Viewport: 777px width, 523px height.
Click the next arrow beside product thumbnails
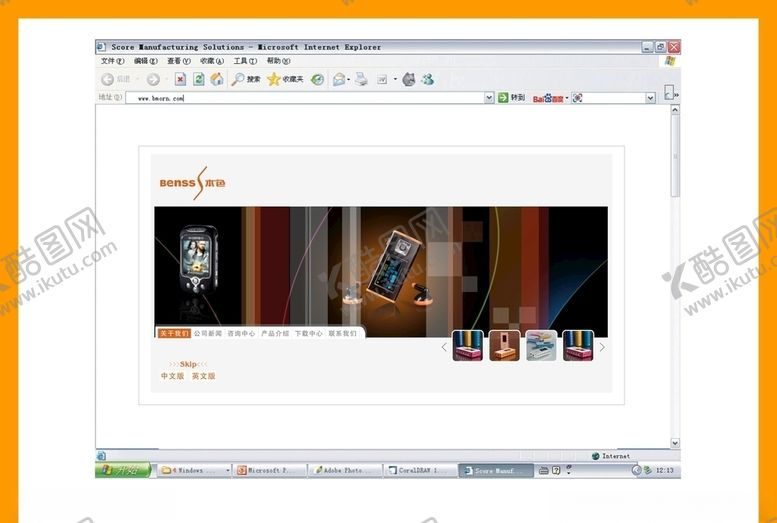point(602,347)
